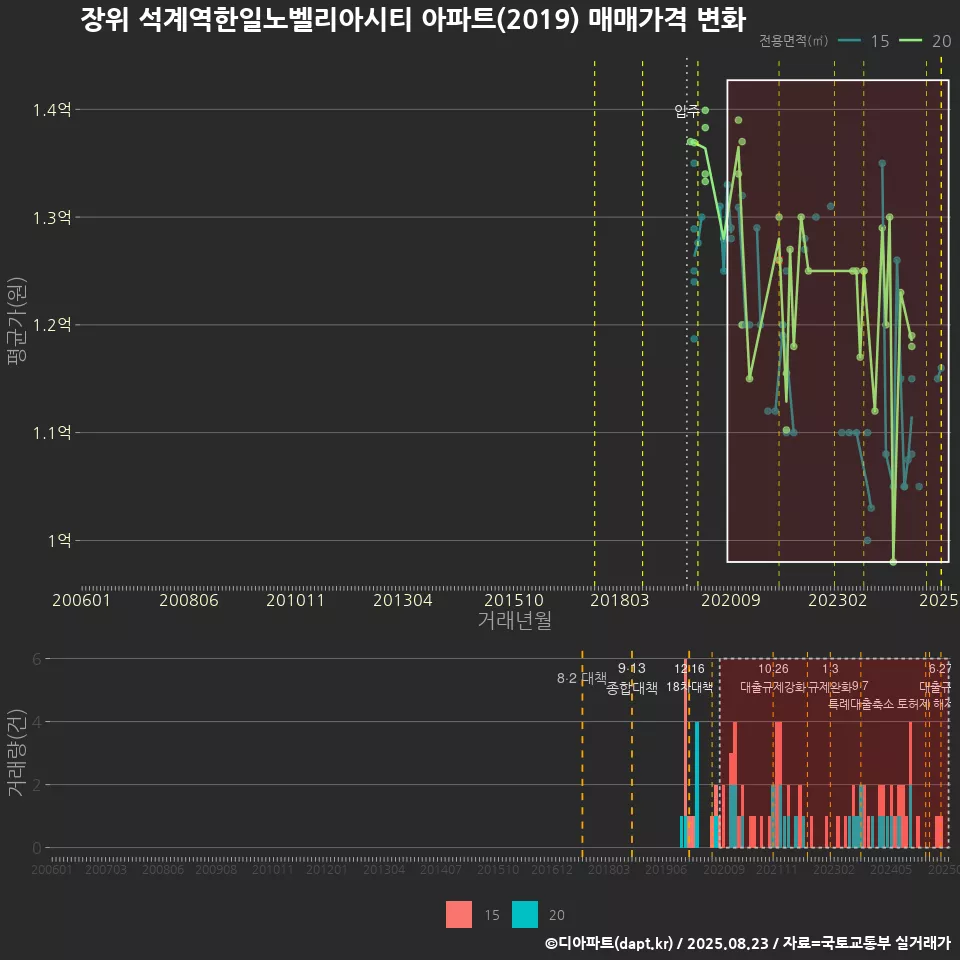The width and height of the screenshot is (960, 960).
Task: Click the 거래량(건) axis title
Action: click(x=15, y=753)
